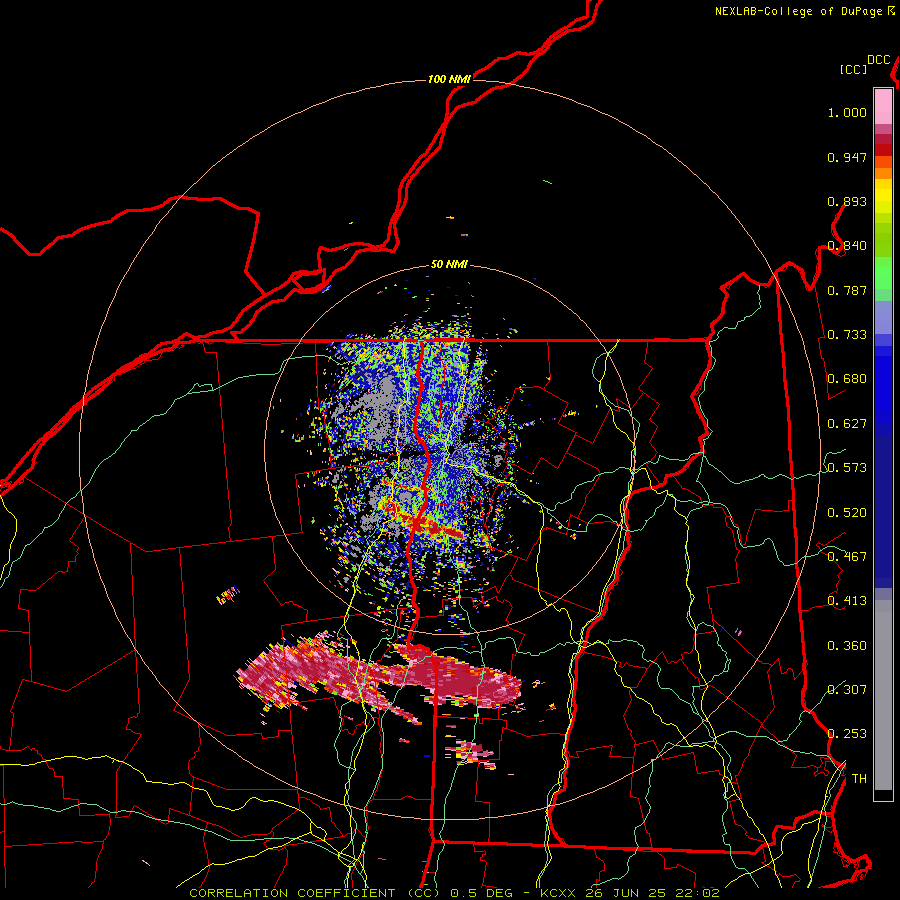
Task: Pick the light pink top segment of color bar
Action: click(883, 106)
